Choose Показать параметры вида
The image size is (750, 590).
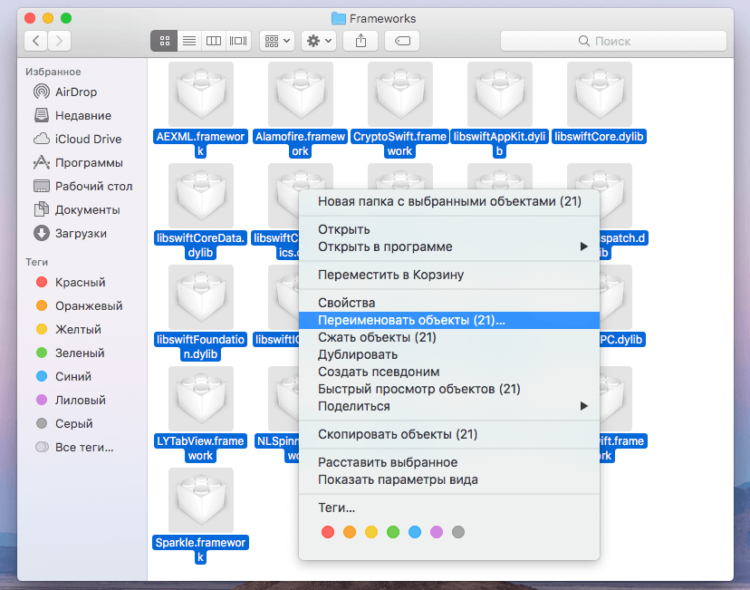tap(449, 479)
